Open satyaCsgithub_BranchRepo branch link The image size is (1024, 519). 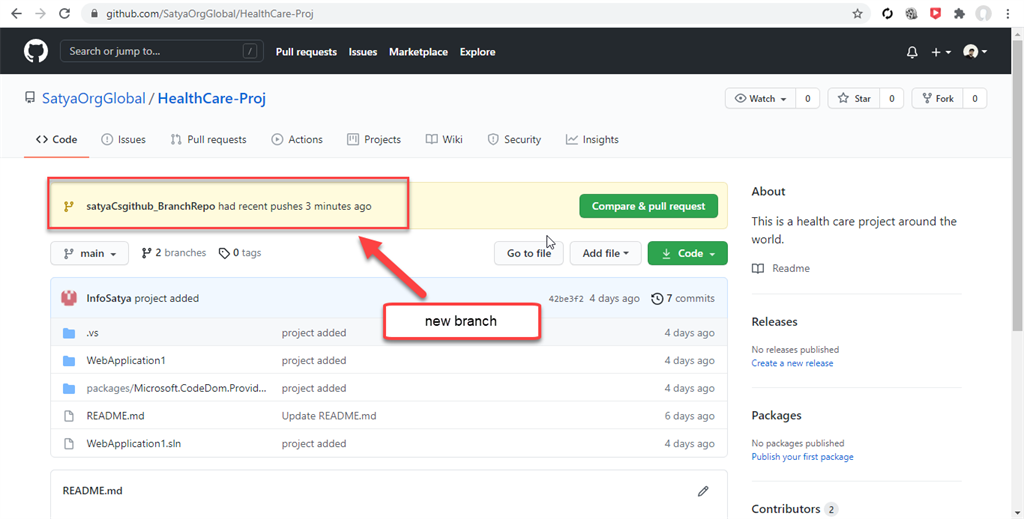[151, 206]
